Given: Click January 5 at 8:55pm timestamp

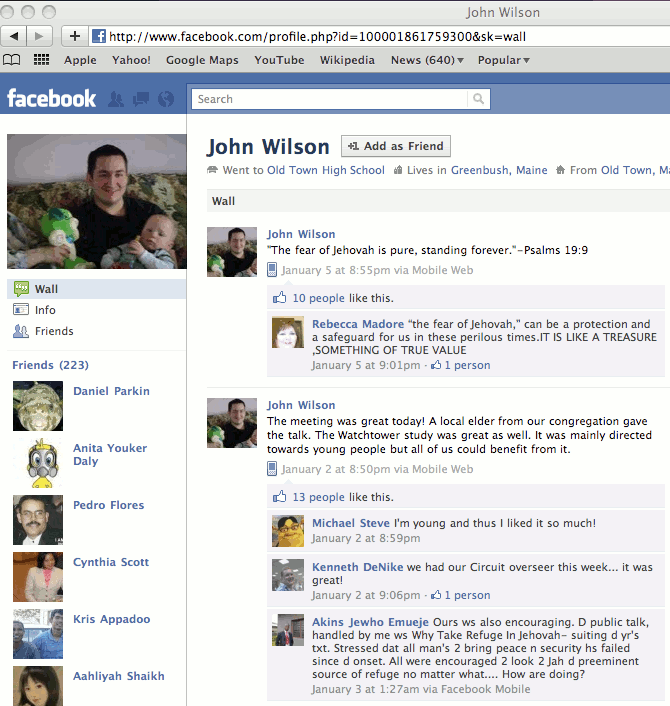Looking at the screenshot, I should click(x=336, y=270).
